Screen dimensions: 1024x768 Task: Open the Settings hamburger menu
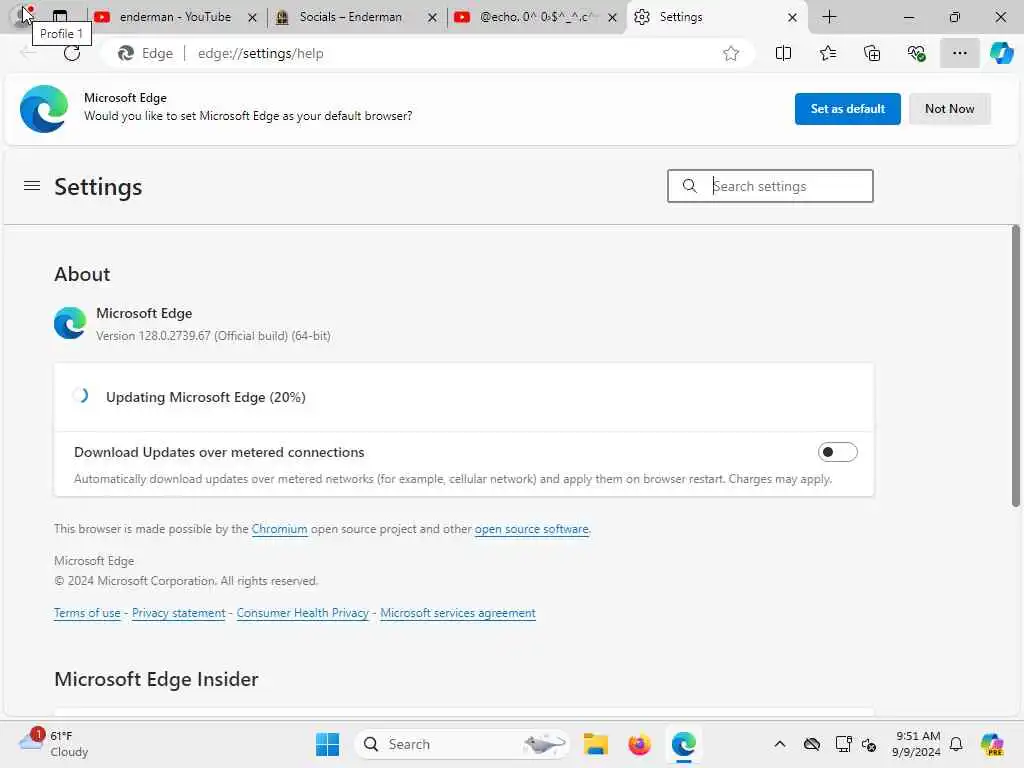pyautogui.click(x=31, y=186)
